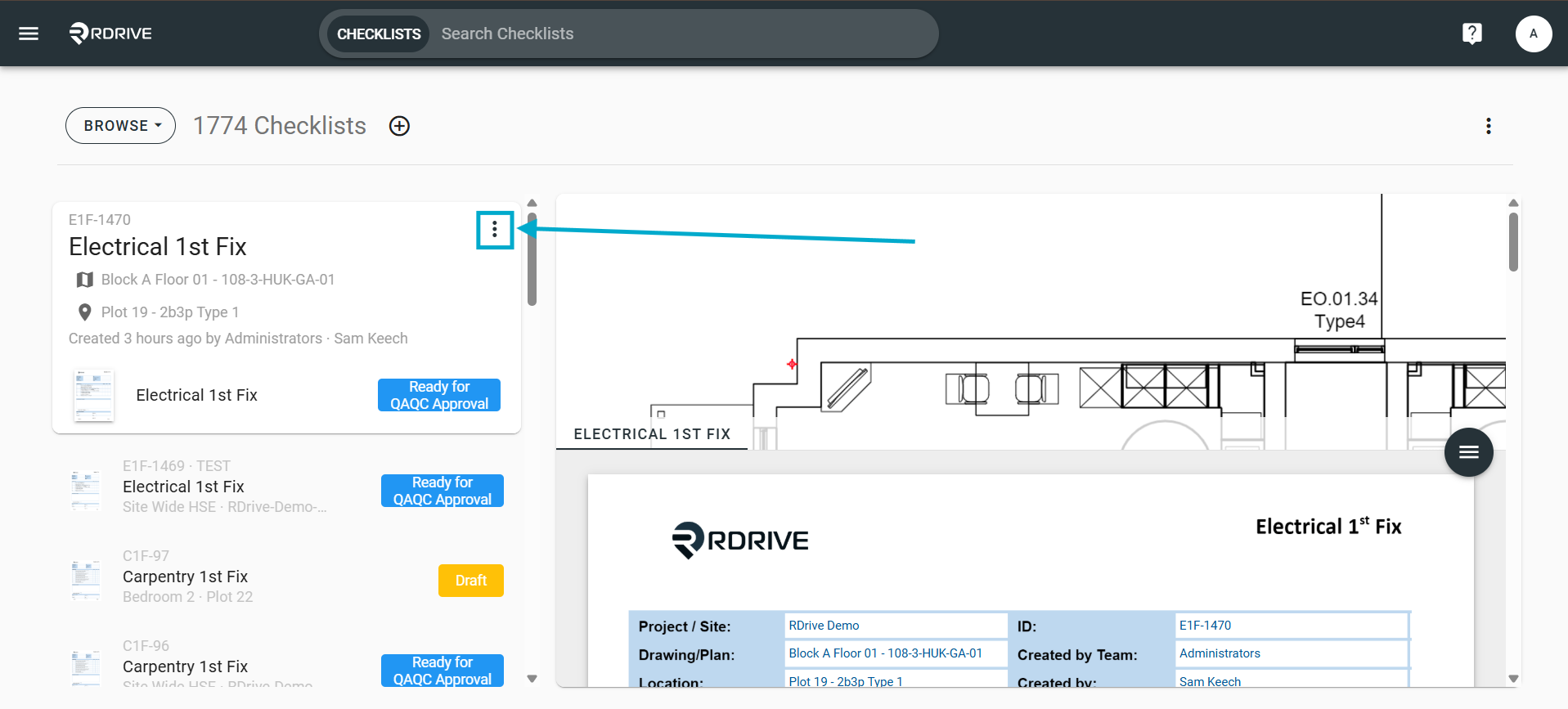Open the user avatar menu
Viewport: 1568px width, 709px height.
(x=1533, y=34)
